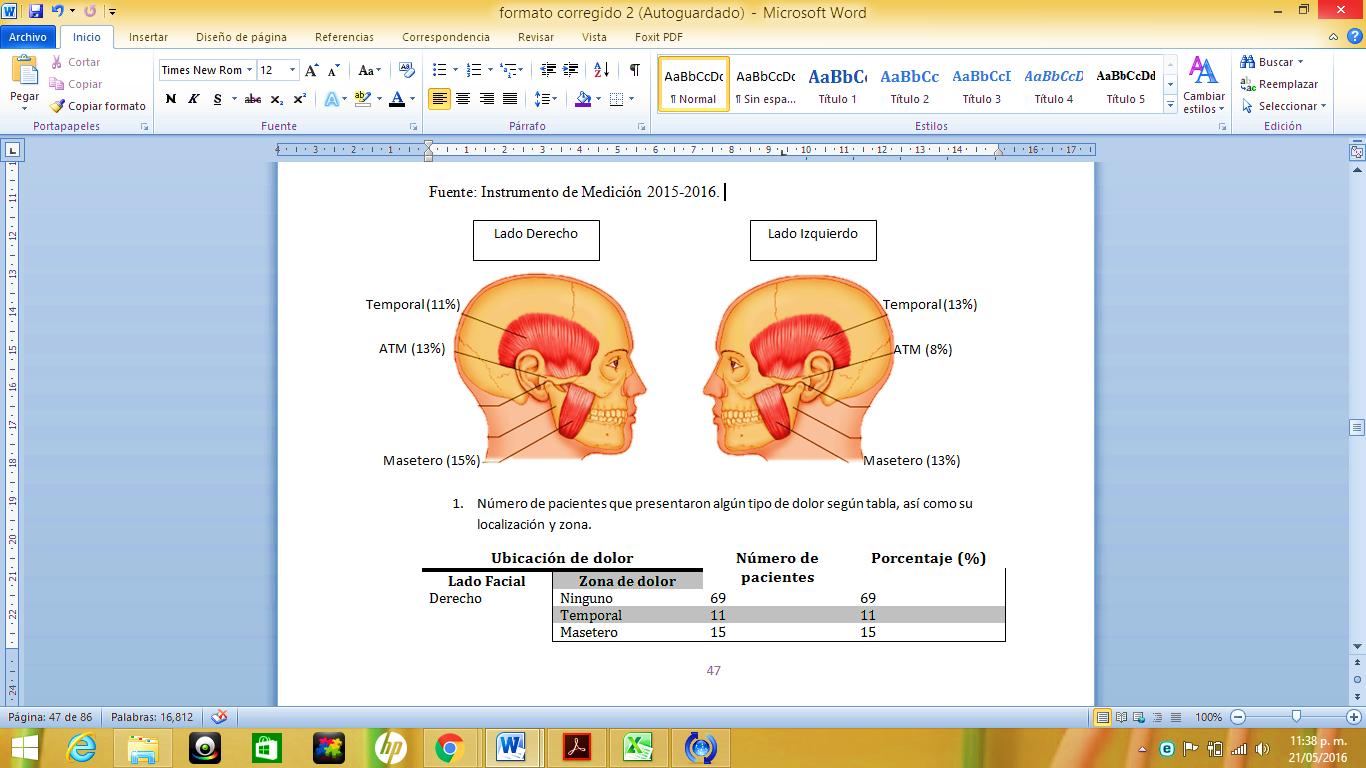Click the bullets list icon
The height and width of the screenshot is (768, 1366).
439,70
